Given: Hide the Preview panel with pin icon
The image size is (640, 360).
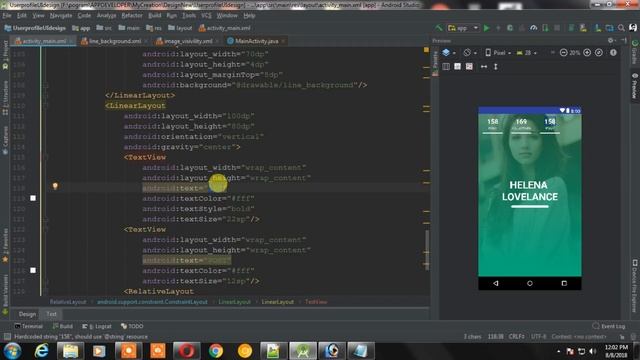Looking at the screenshot, I should pyautogui.click(x=624, y=40).
